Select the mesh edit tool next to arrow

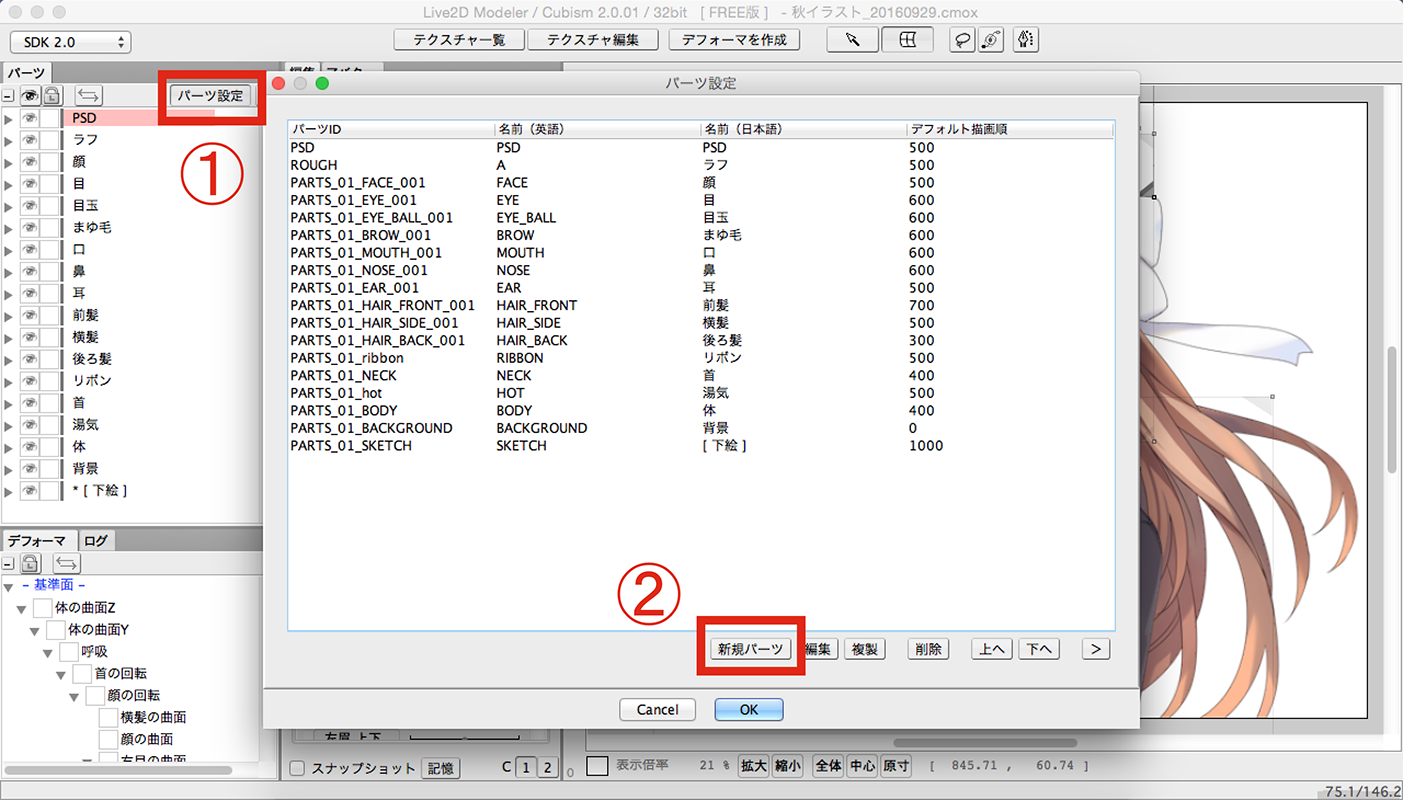pos(908,40)
